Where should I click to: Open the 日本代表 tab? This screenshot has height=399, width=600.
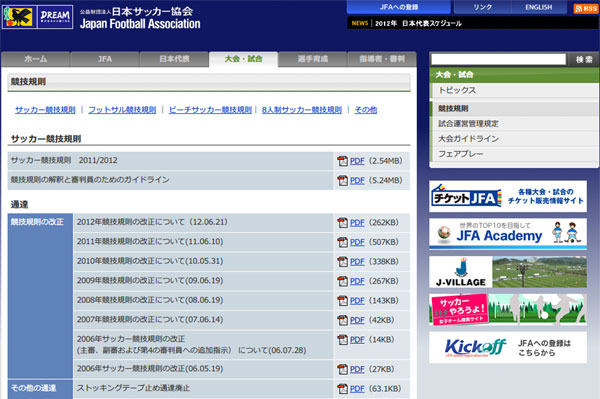point(174,59)
